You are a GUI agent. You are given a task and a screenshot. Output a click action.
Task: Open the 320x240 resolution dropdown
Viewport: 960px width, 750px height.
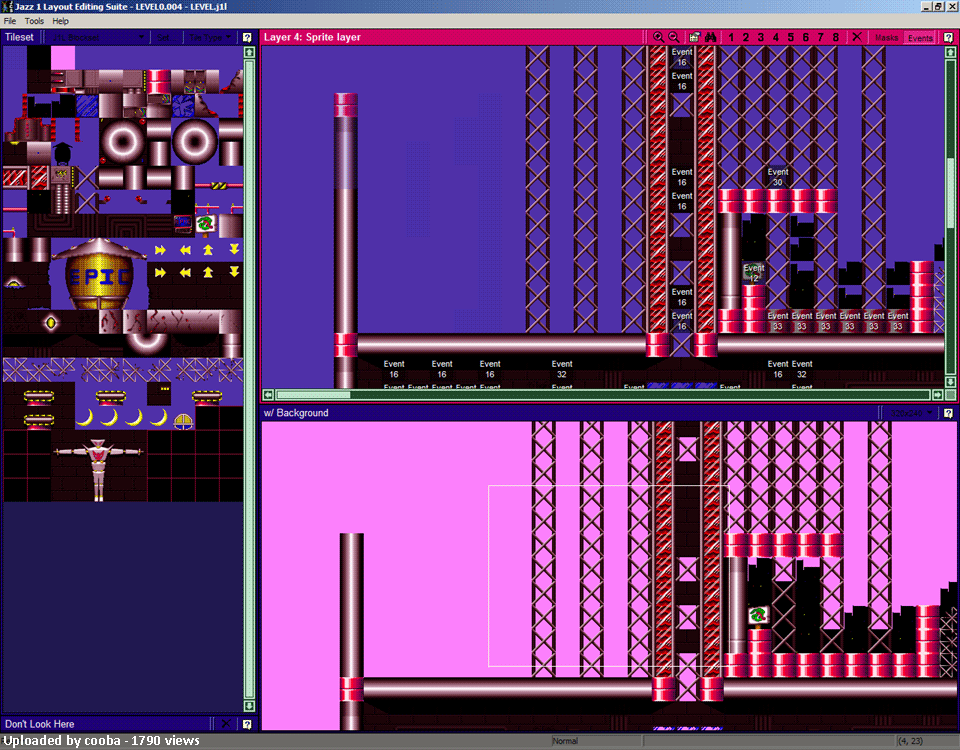click(x=908, y=412)
